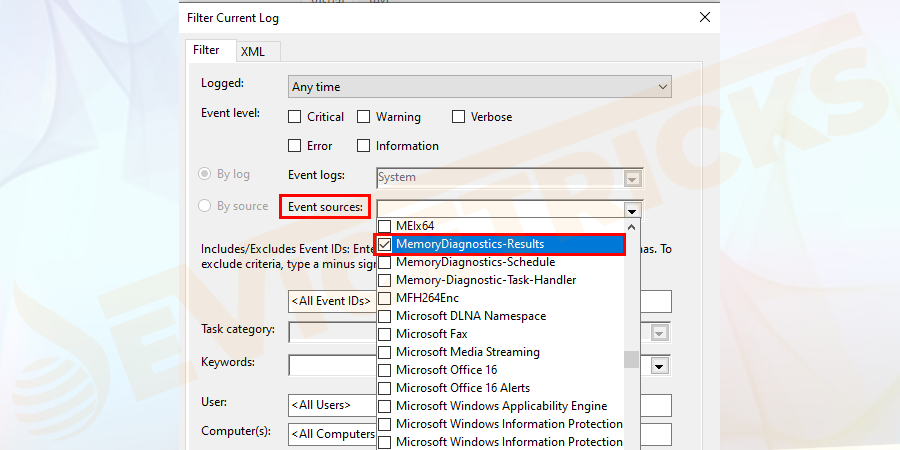Uncheck MemoryDiagnostics-Results source
The height and width of the screenshot is (450, 900).
[385, 245]
